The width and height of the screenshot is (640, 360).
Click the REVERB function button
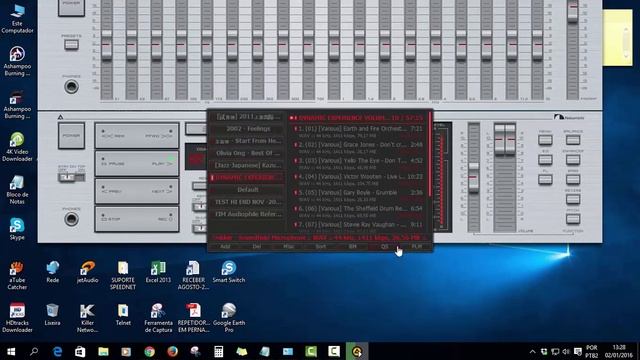point(573,199)
